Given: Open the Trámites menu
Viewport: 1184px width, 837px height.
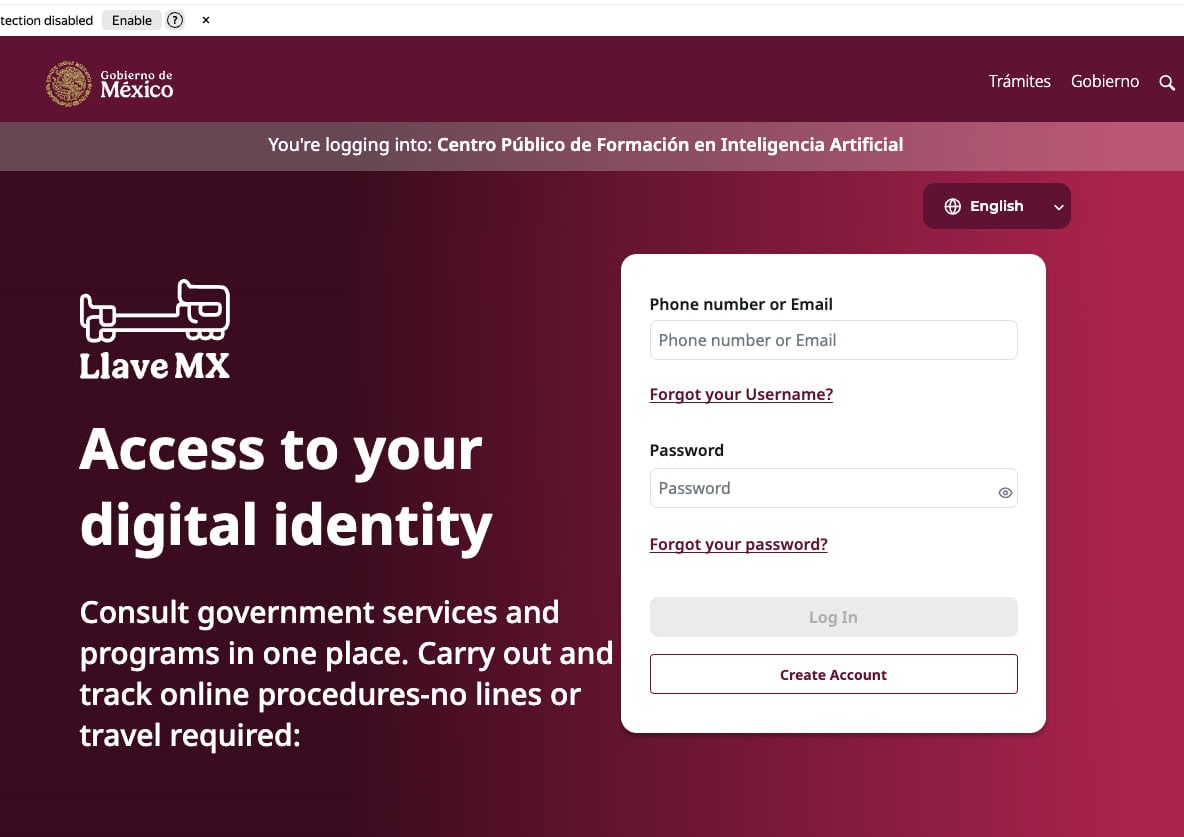Looking at the screenshot, I should click(x=1019, y=82).
